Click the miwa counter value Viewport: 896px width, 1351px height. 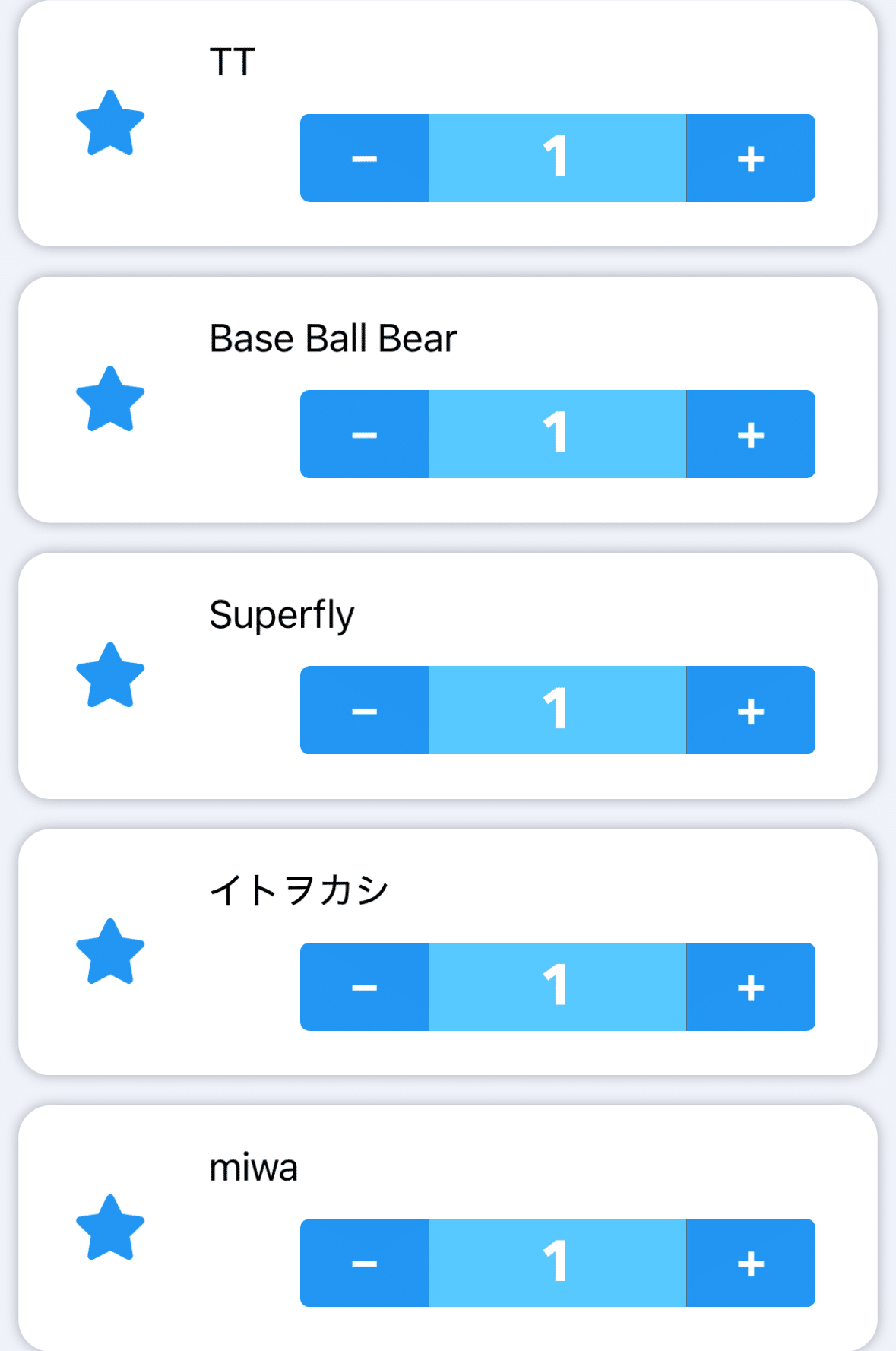coord(557,1263)
